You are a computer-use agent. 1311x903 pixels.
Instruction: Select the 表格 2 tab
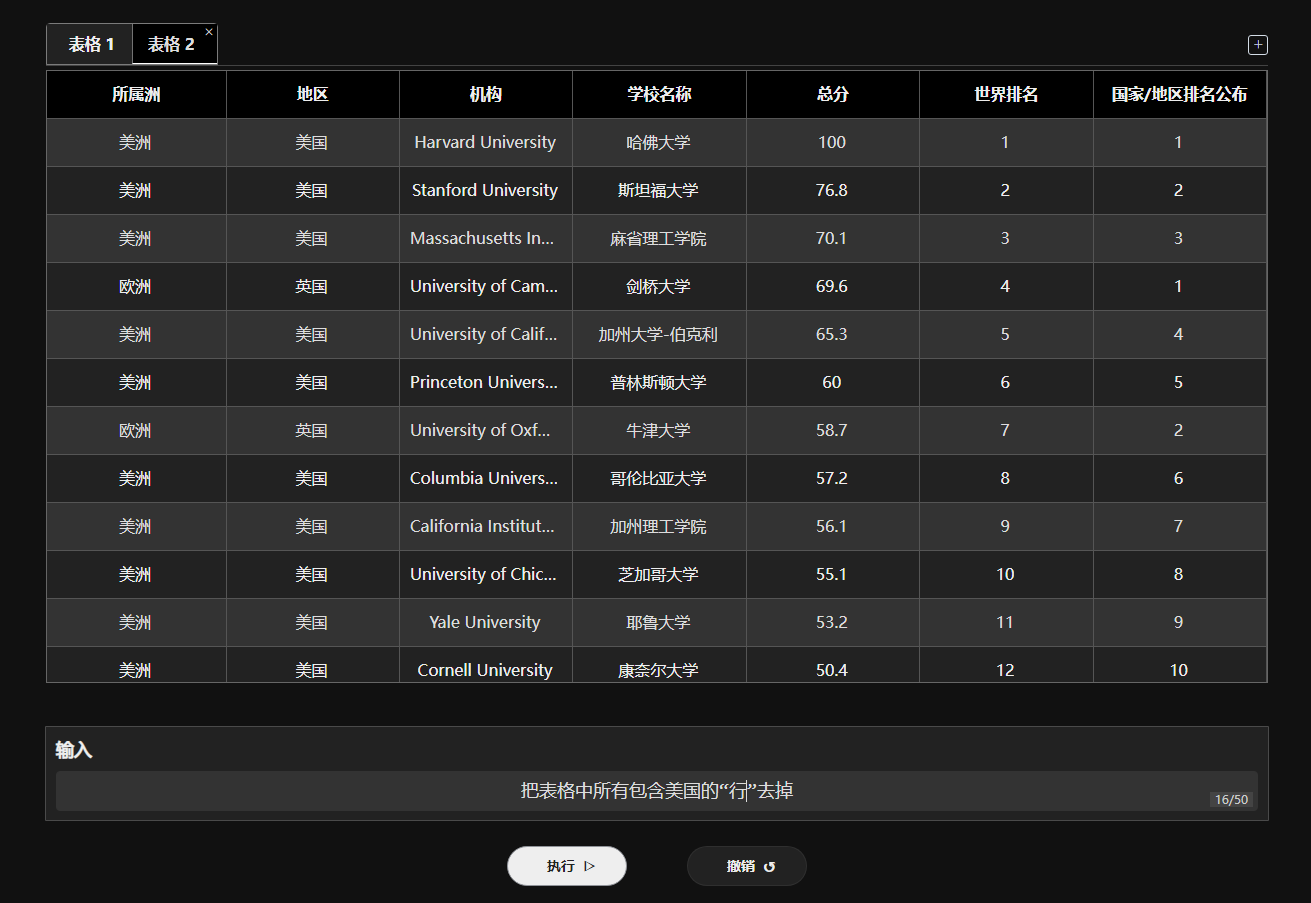pos(172,44)
